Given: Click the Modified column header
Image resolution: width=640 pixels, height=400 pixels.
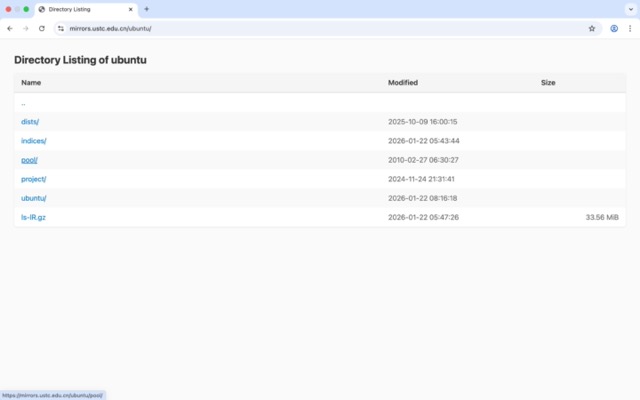Looking at the screenshot, I should [403, 83].
